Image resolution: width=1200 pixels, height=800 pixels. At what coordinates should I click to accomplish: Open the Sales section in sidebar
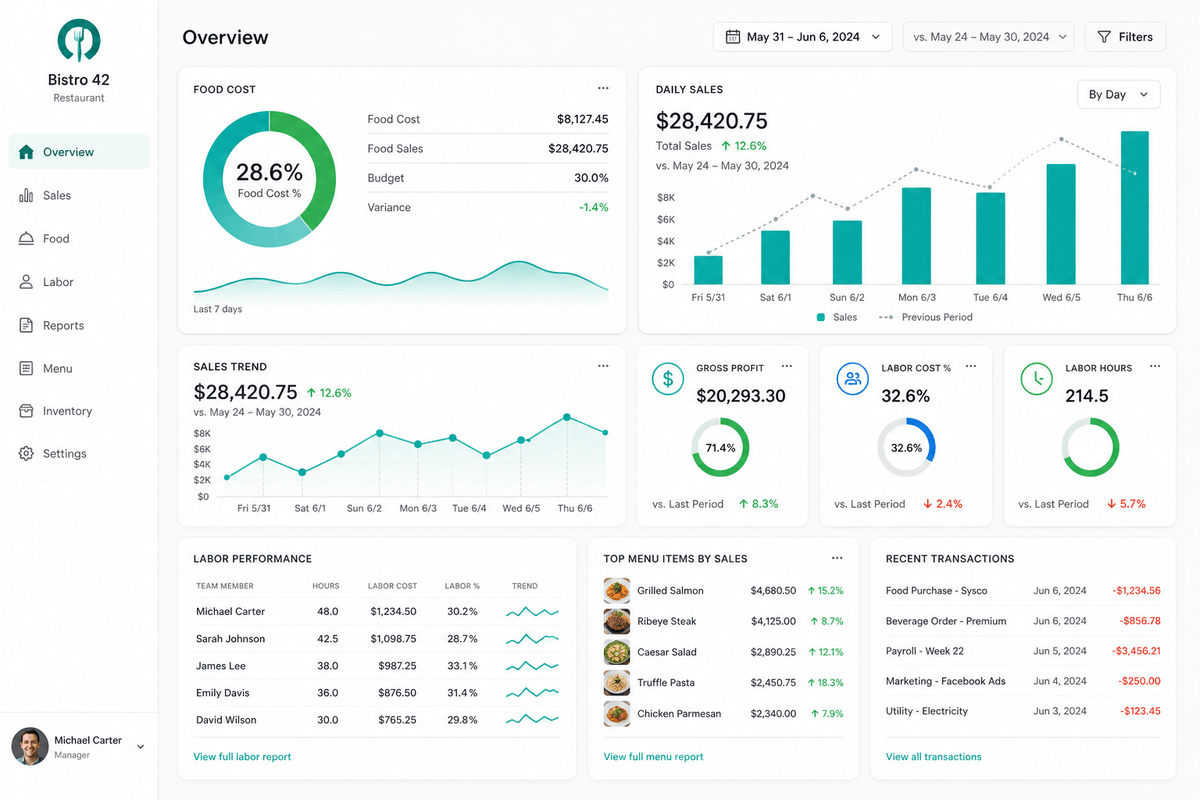(x=79, y=195)
